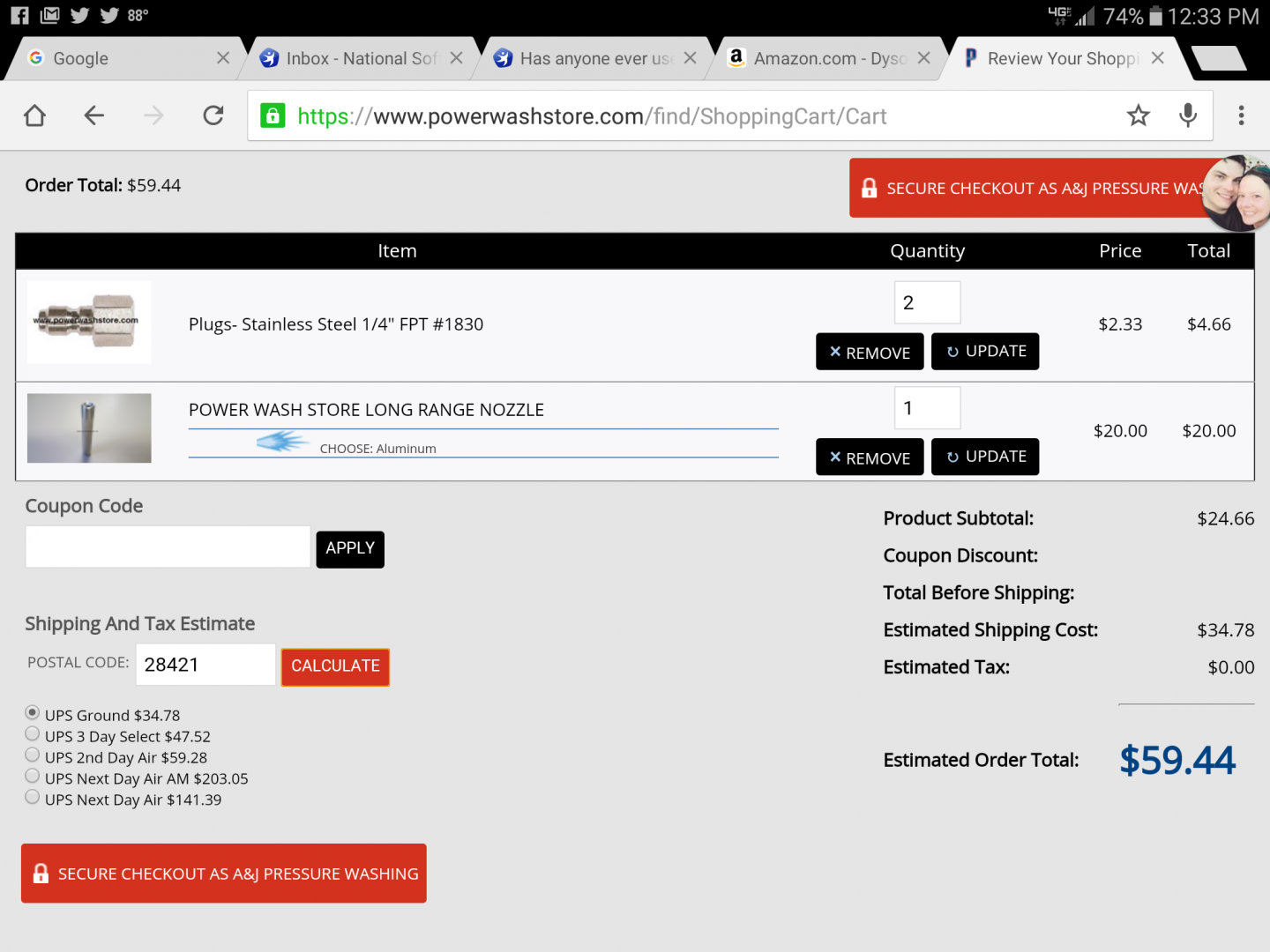1270x952 pixels.
Task: Tap the browser home icon
Action: click(x=34, y=115)
